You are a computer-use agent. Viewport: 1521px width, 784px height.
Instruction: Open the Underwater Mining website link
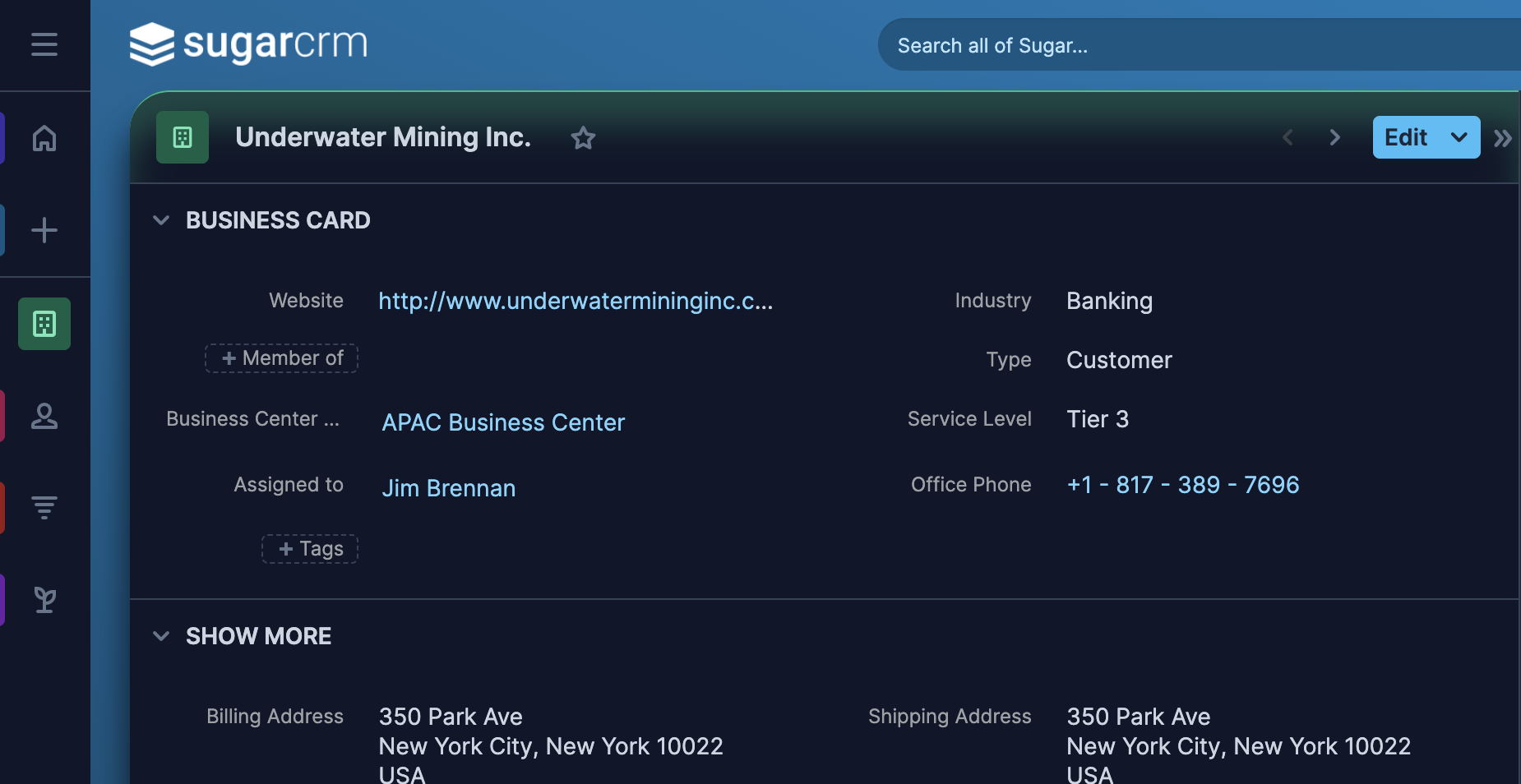pyautogui.click(x=576, y=301)
